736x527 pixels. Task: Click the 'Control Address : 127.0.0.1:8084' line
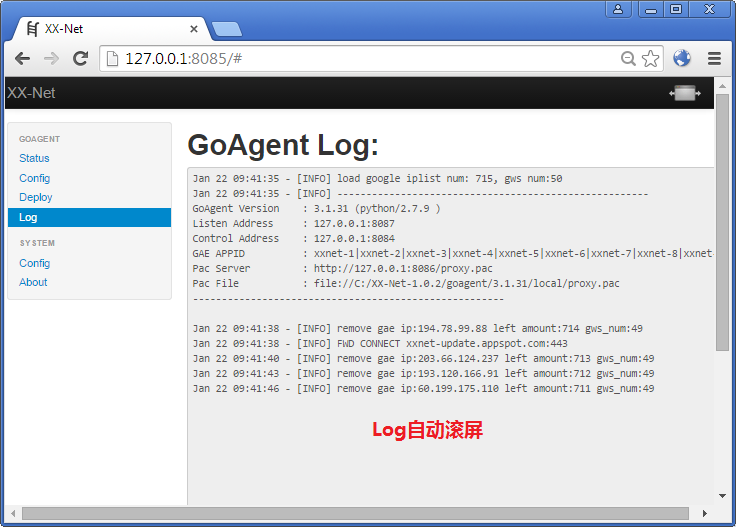(x=294, y=238)
